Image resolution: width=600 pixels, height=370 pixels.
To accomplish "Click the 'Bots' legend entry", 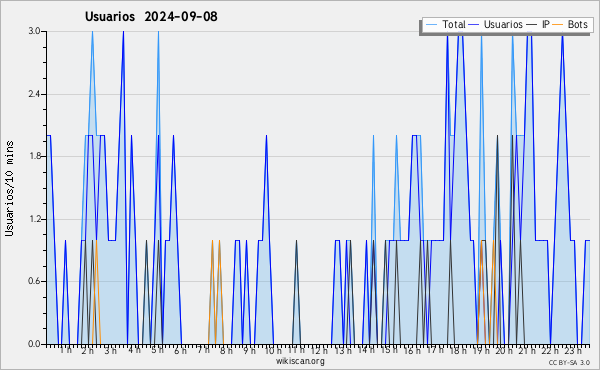I will coord(577,24).
